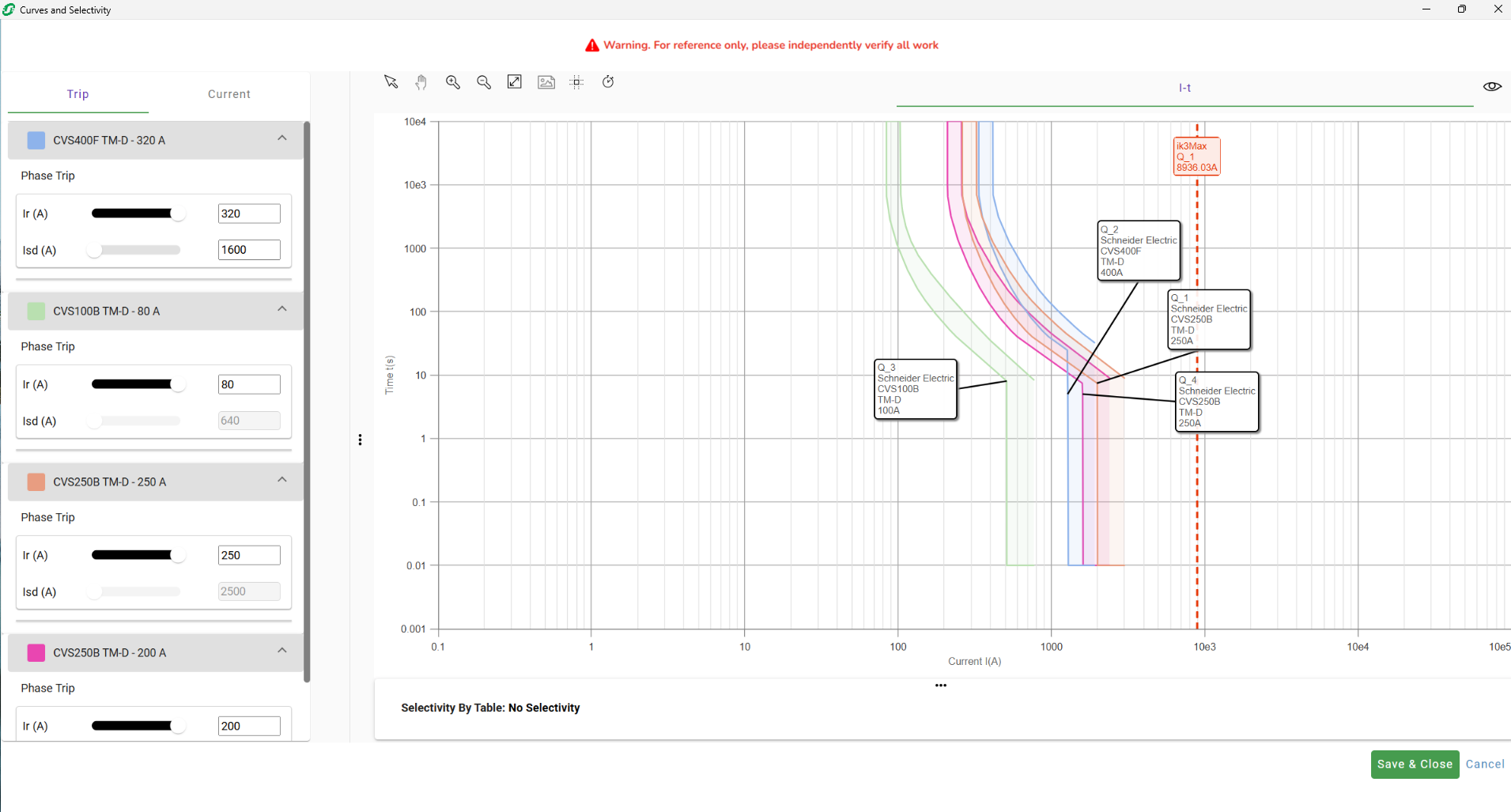Click the zoom in magnifier icon

click(x=453, y=82)
